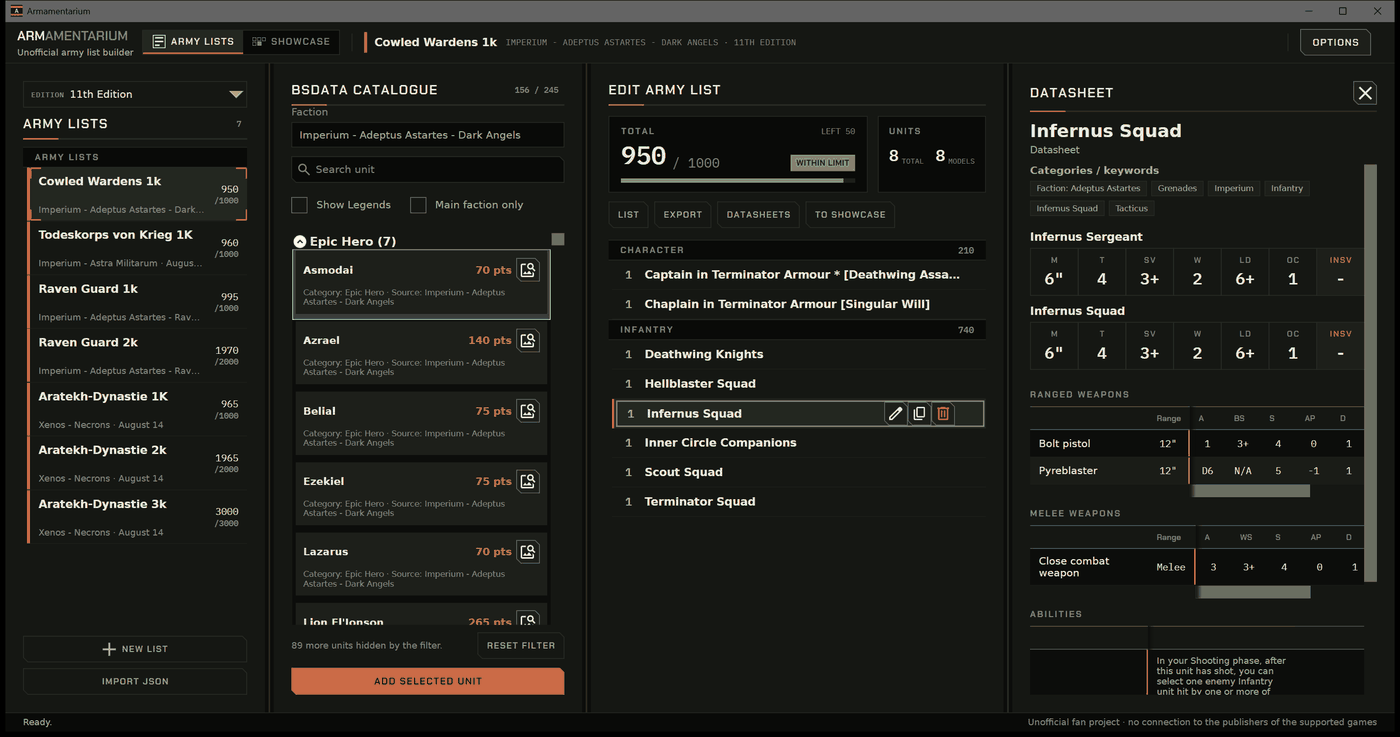This screenshot has width=1400, height=737.
Task: Click the List view button
Action: coord(628,214)
